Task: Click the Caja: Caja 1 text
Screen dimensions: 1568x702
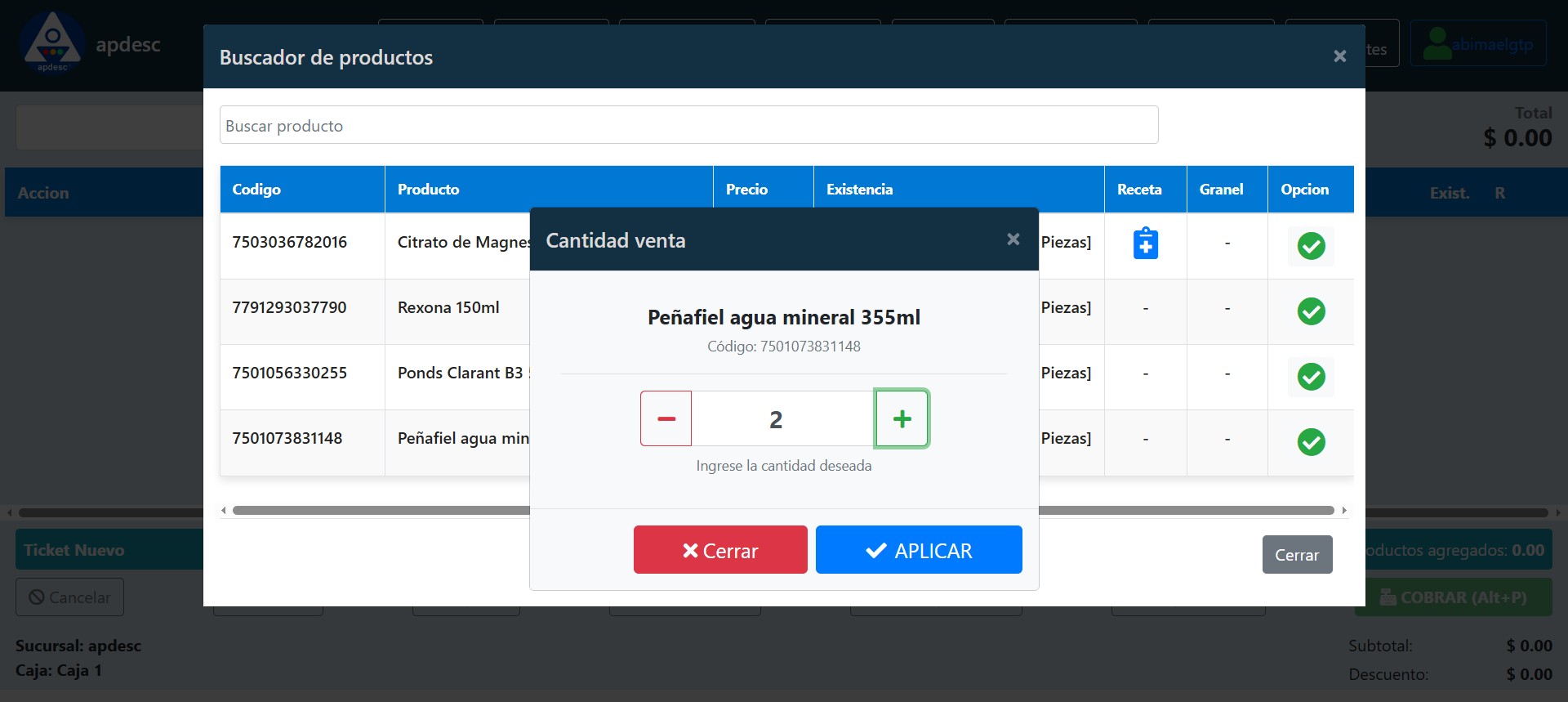Action: pos(59,671)
